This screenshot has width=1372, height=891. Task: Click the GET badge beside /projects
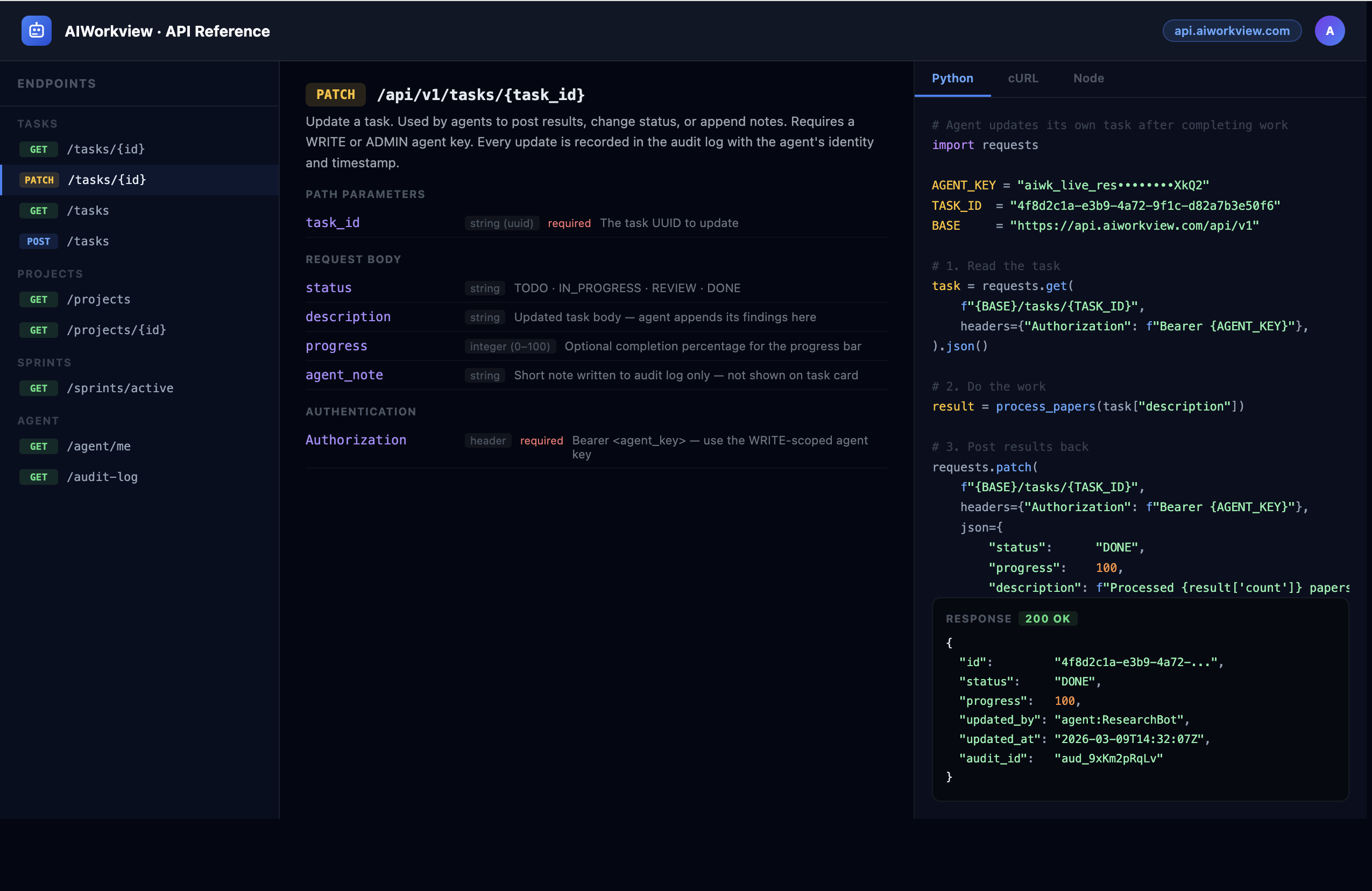coord(39,299)
